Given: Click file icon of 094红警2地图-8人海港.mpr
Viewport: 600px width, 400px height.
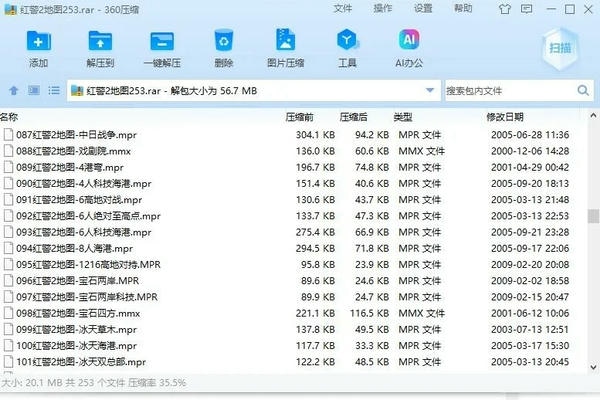Looking at the screenshot, I should point(8,248).
